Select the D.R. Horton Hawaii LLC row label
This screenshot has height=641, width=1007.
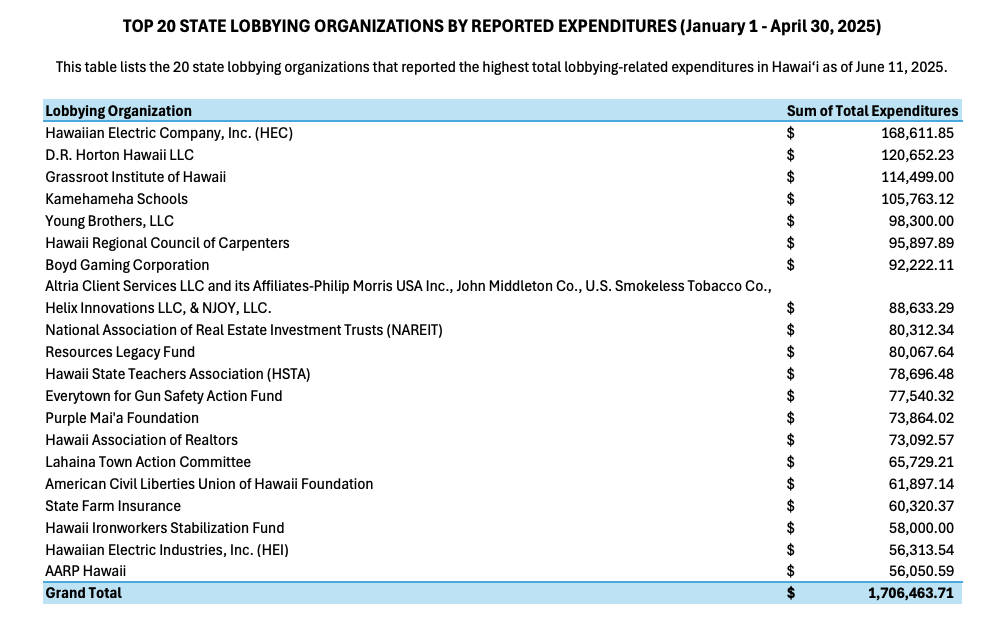[x=119, y=155]
